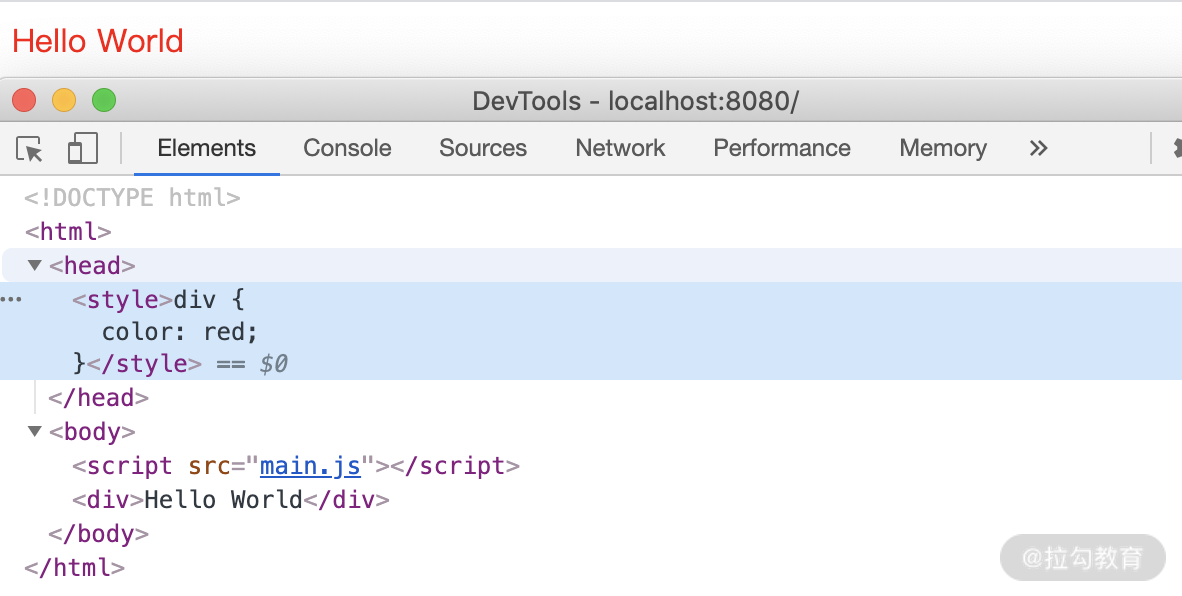The height and width of the screenshot is (596, 1182).
Task: Select the Memory tab
Action: (x=942, y=149)
